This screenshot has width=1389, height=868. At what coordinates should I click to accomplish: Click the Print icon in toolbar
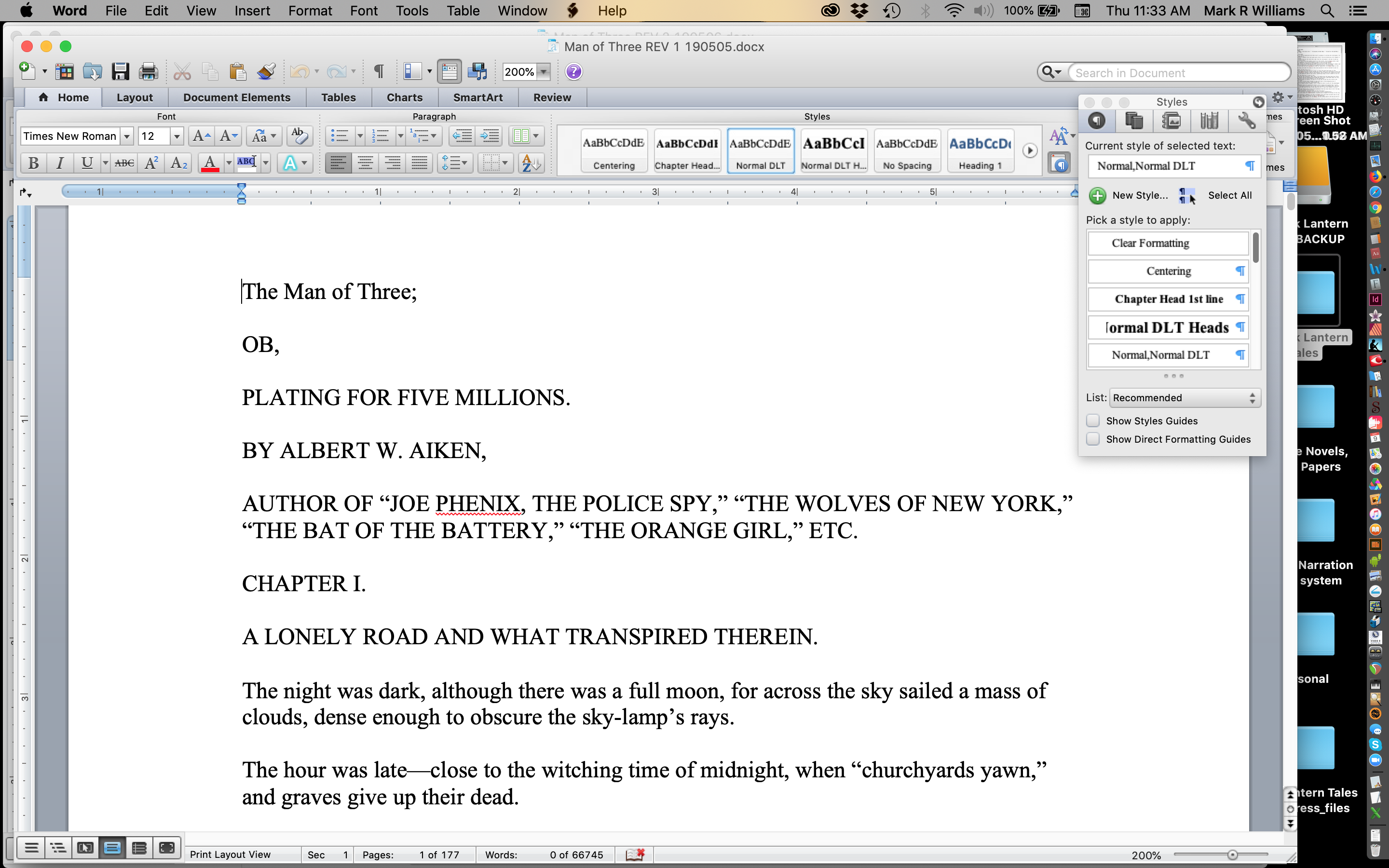tap(148, 72)
